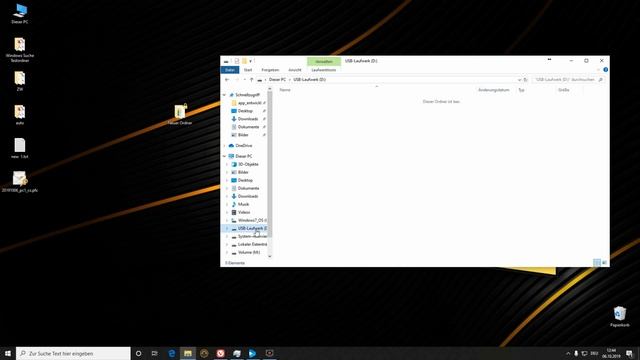Go back with the navigation arrow
The height and width of the screenshot is (360, 640).
pos(227,80)
